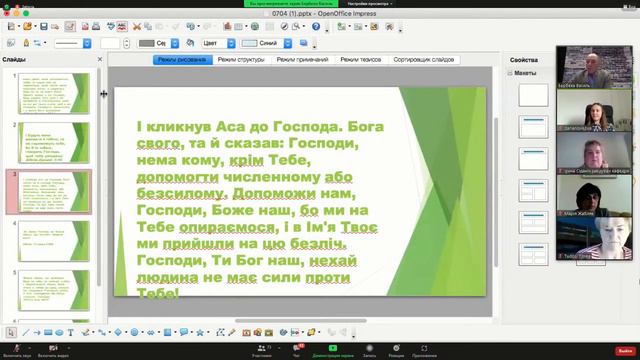Click the Save floppy-disk icon
The height and width of the screenshot is (360, 640).
tap(44, 27)
